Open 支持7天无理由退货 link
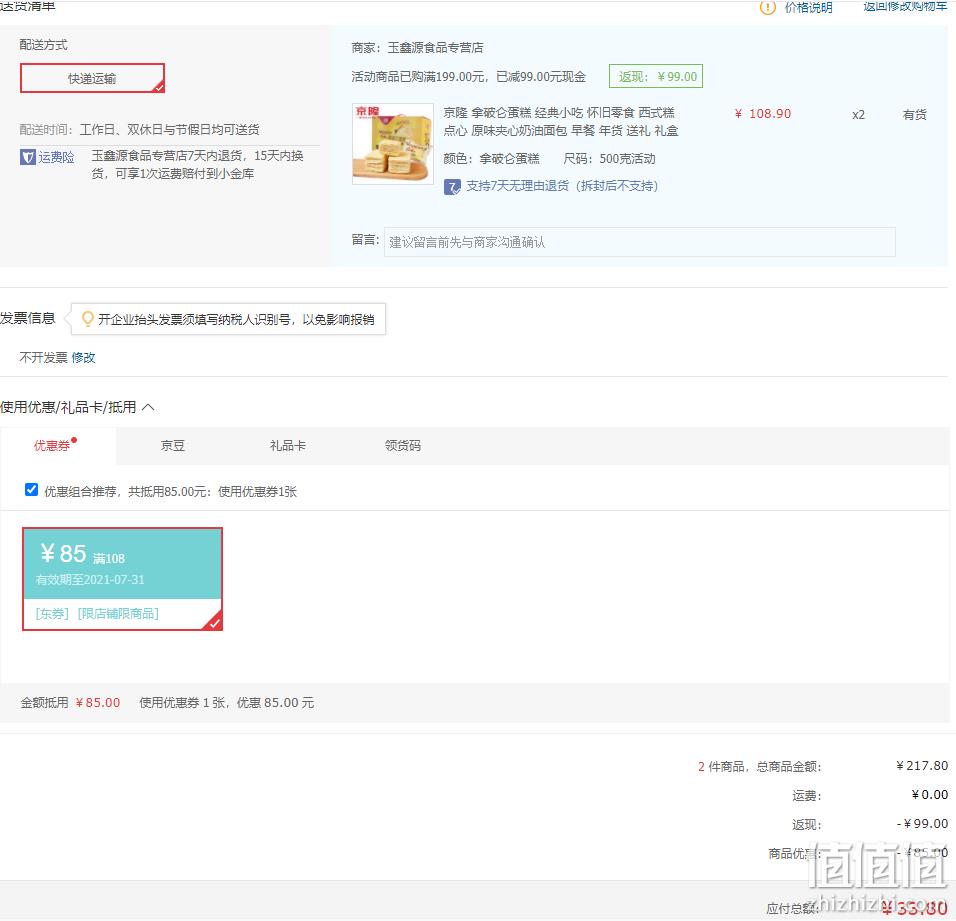This screenshot has width=956, height=921. tap(562, 186)
